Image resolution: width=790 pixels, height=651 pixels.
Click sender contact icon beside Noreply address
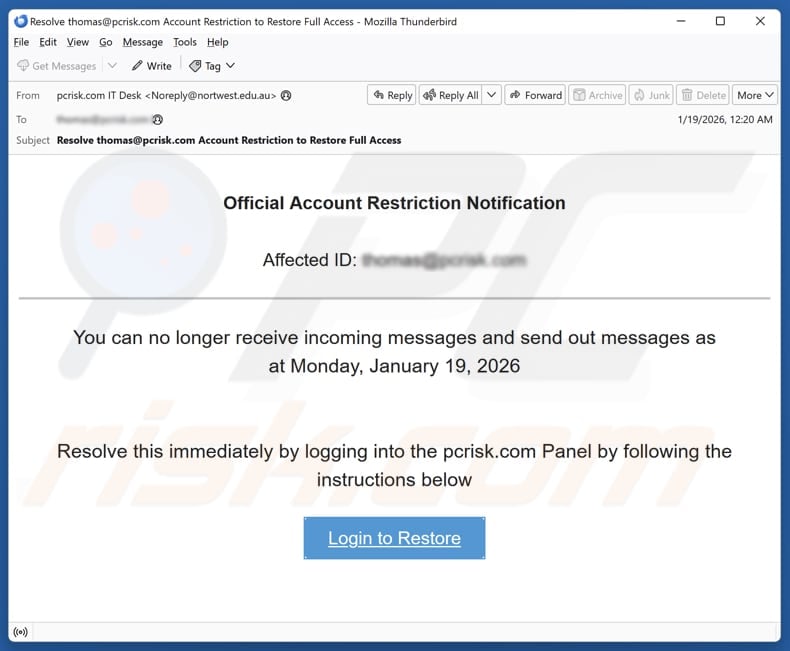[x=286, y=95]
